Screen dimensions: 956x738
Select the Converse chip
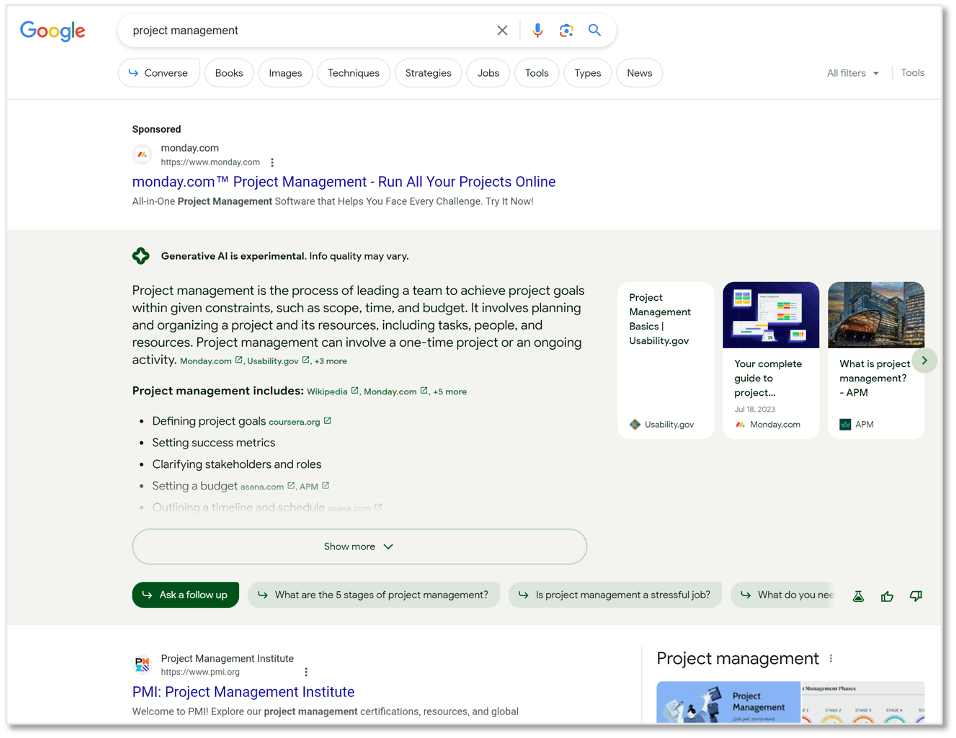point(159,73)
